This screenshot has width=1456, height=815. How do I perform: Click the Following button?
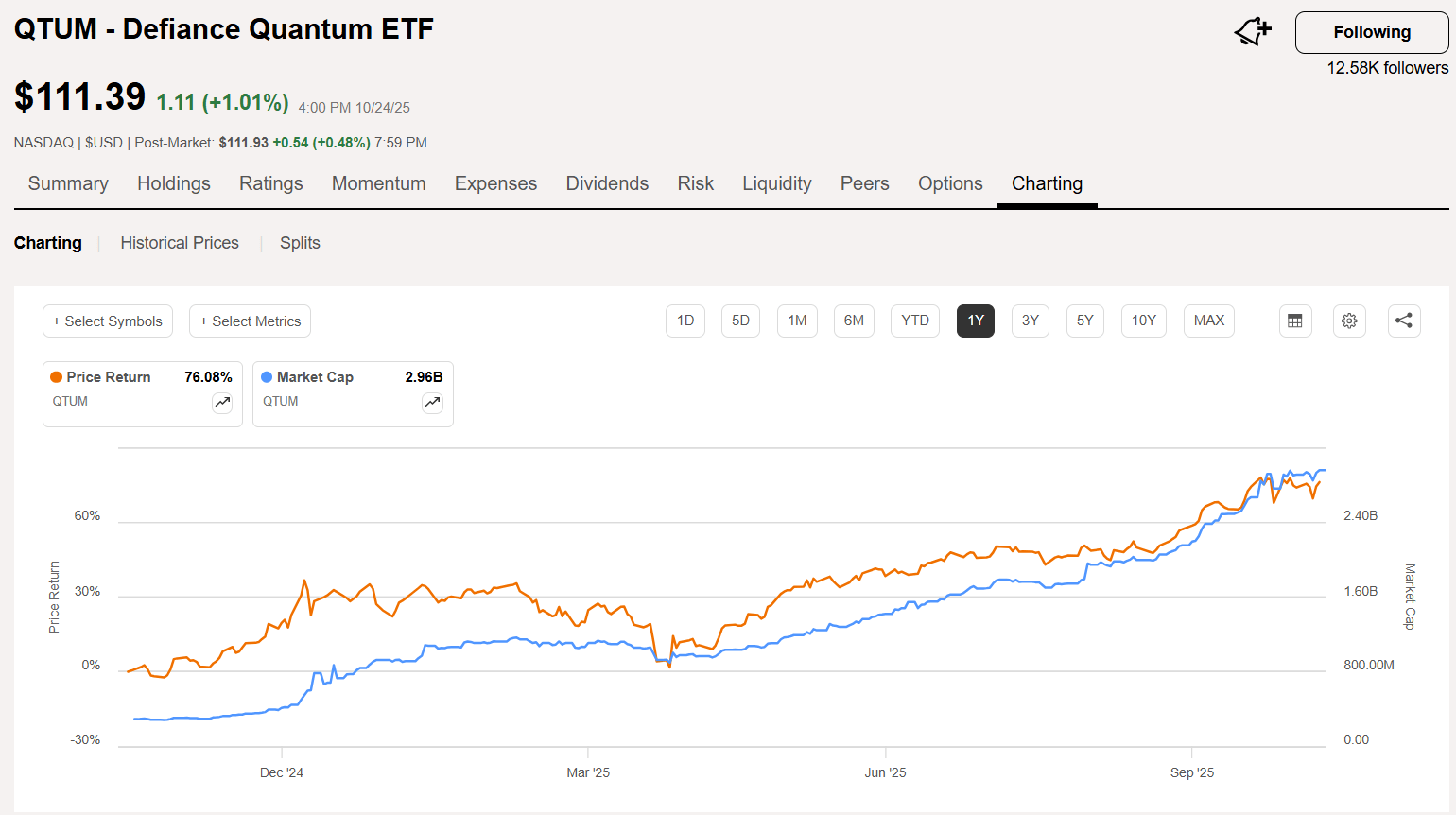coord(1371,32)
